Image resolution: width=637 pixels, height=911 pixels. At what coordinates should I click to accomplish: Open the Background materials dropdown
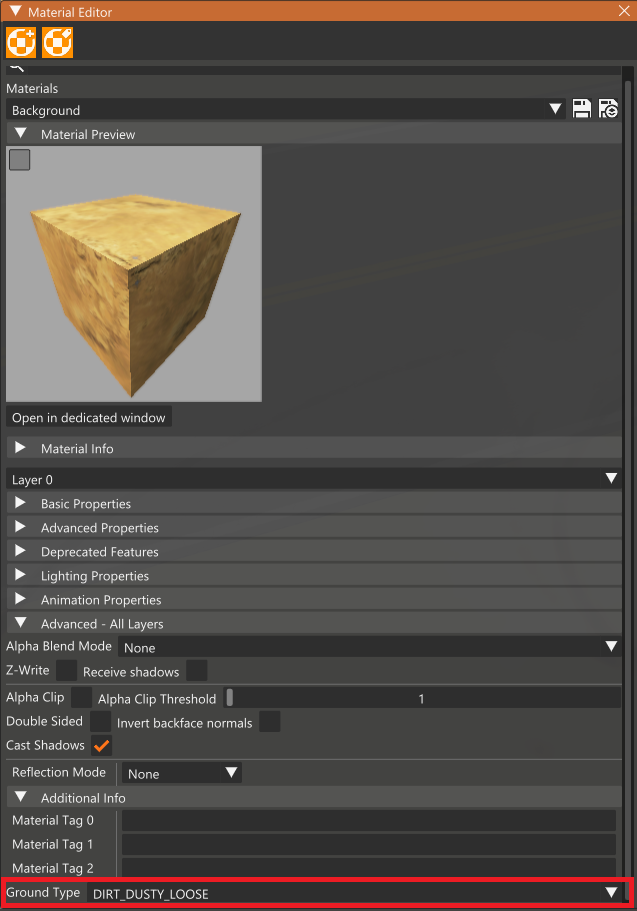coord(285,109)
